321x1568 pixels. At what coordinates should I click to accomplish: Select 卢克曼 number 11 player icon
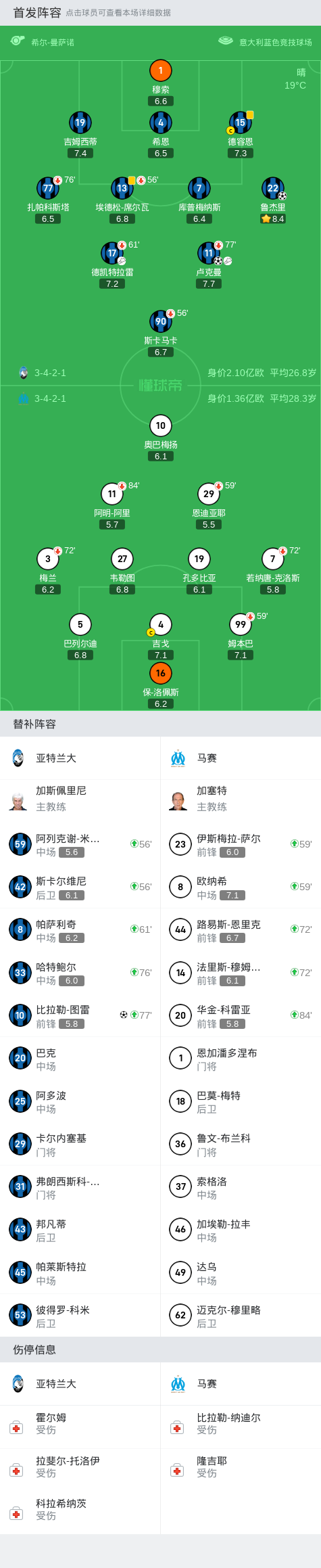coord(209,253)
